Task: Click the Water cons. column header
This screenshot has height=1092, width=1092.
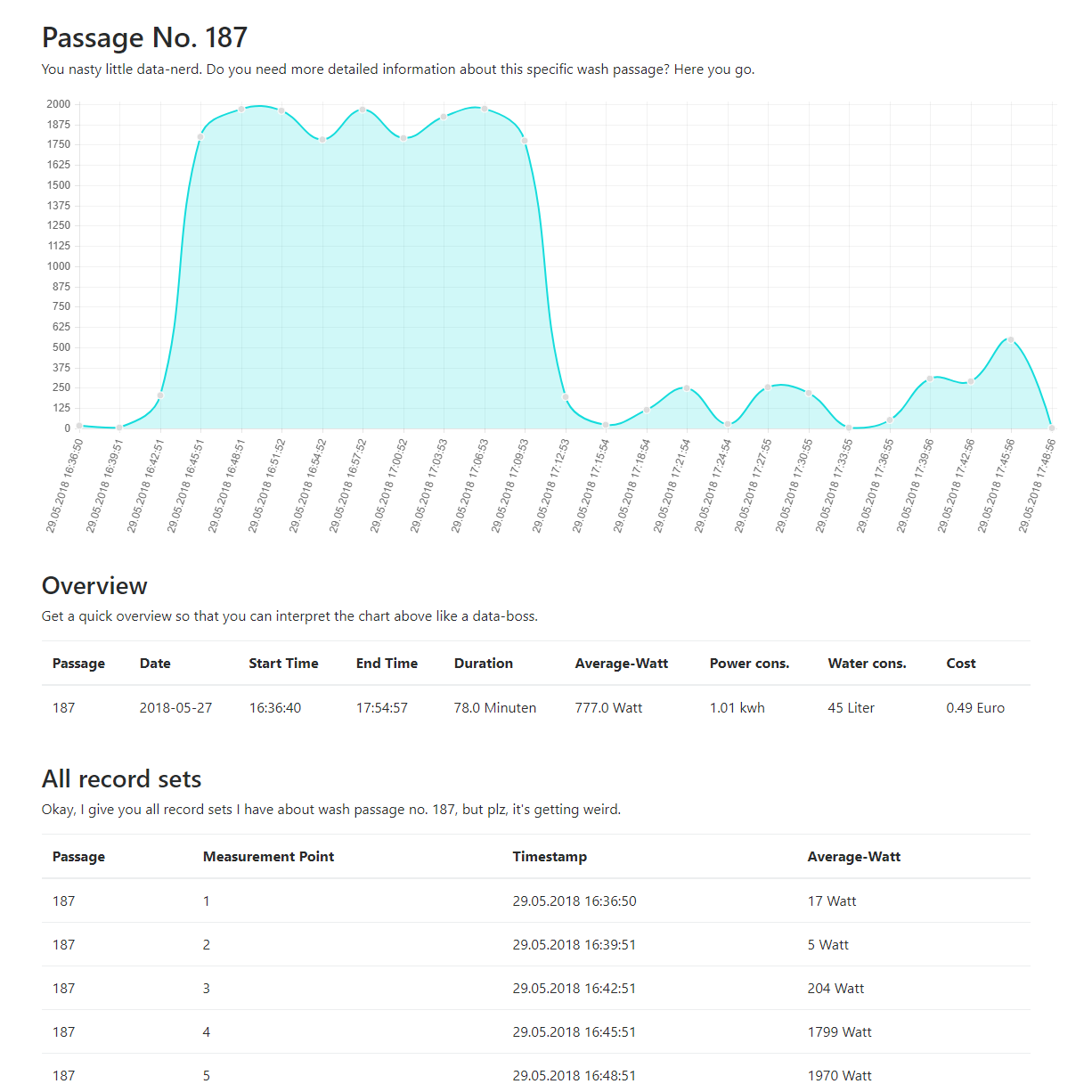Action: tap(867, 664)
